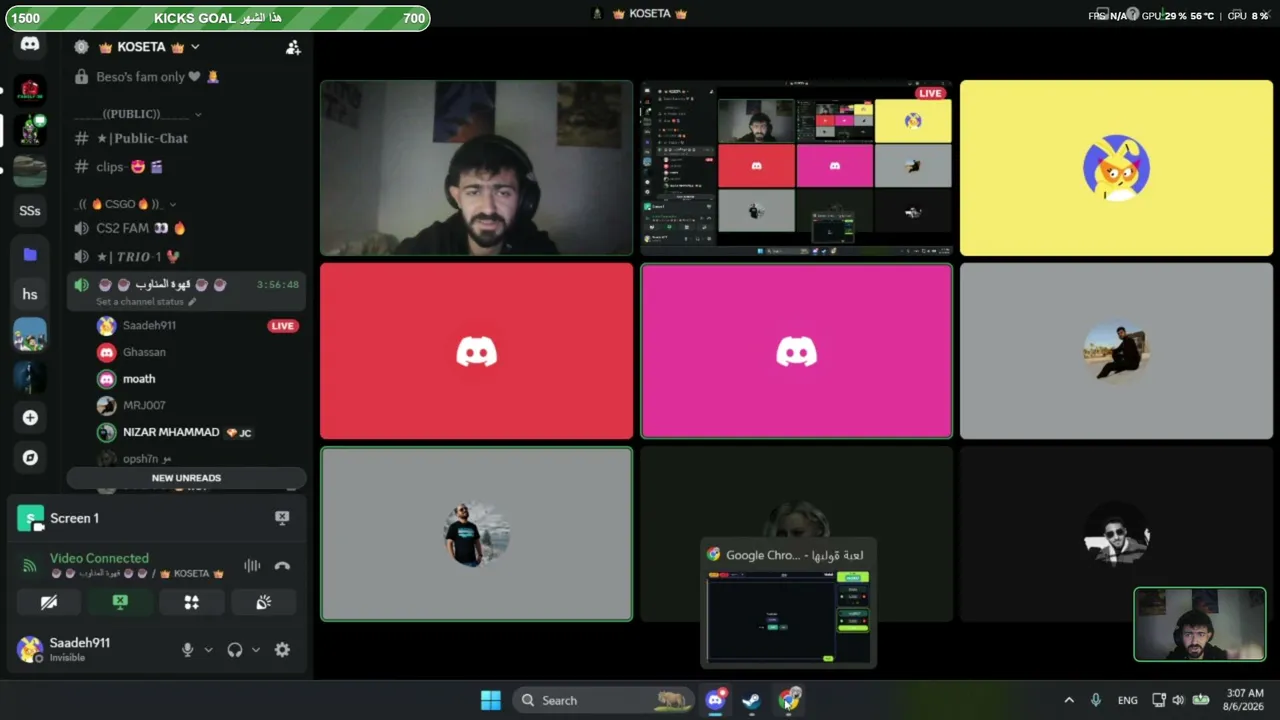Open the Activities launcher button
1280x720 pixels.
pos(191,602)
